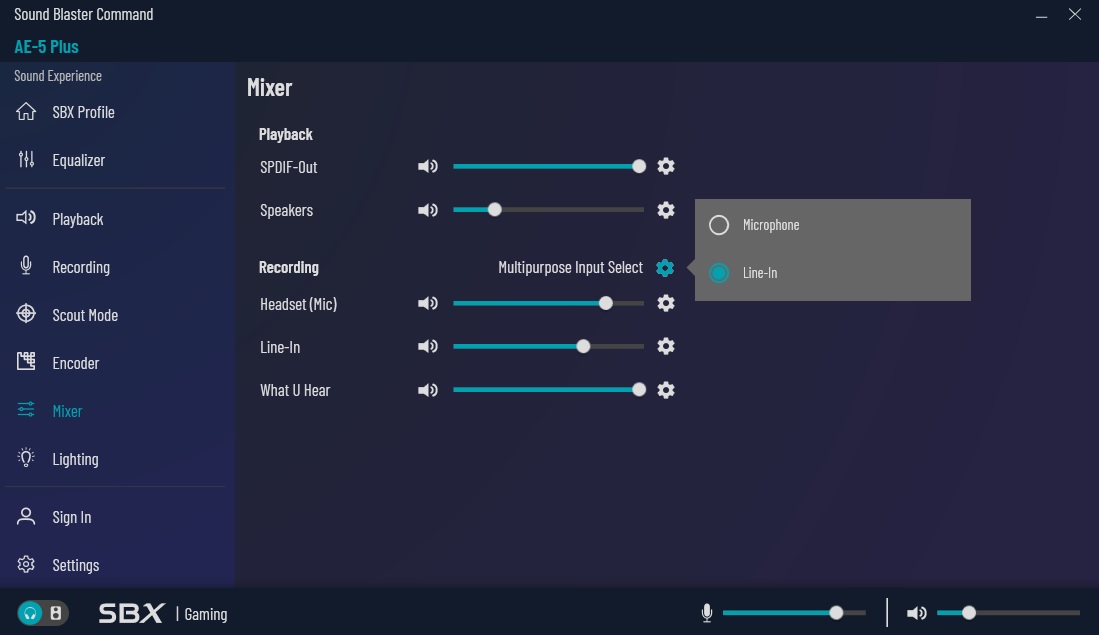Click the microphone icon in bottom bar
The height and width of the screenshot is (635, 1099).
707,613
